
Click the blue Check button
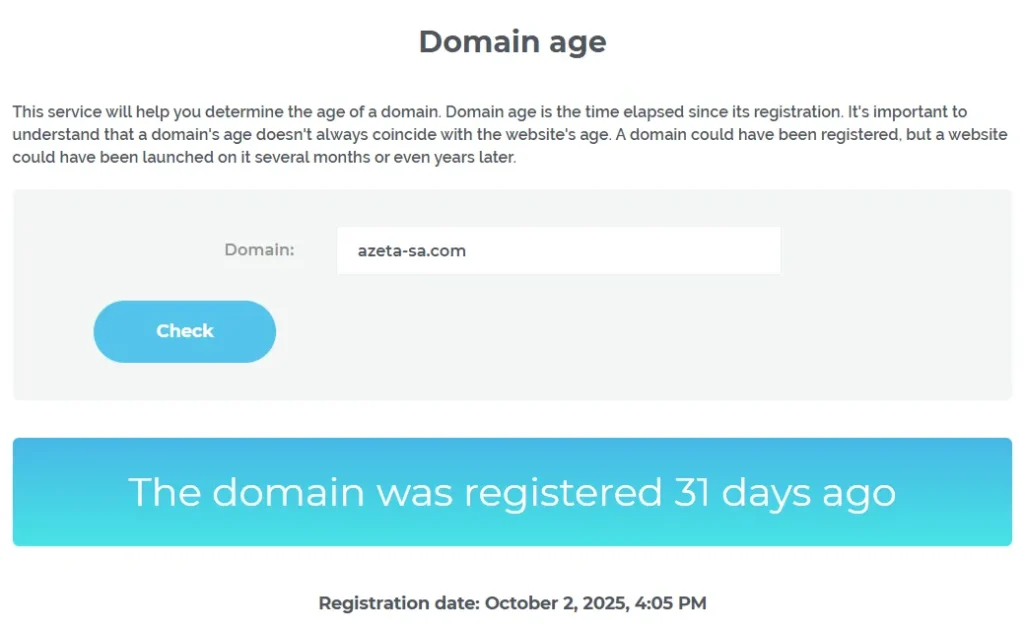point(185,331)
